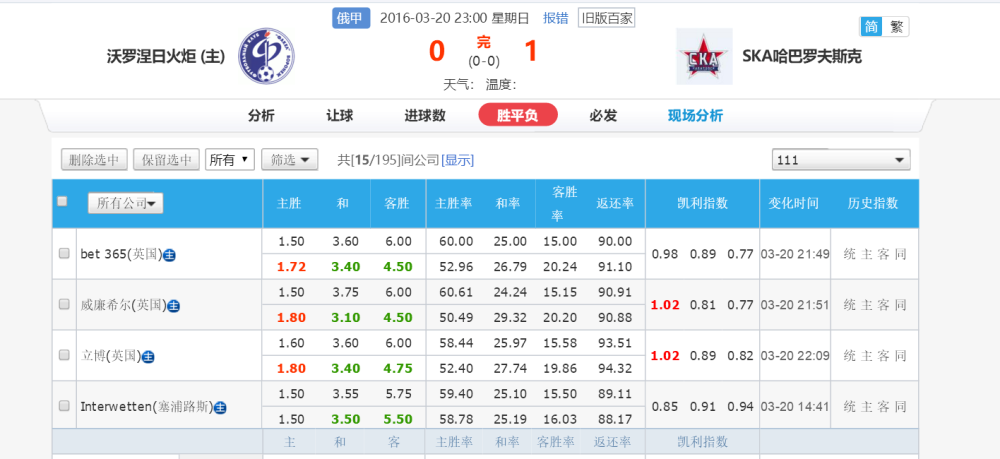The height and width of the screenshot is (459, 1000).
Task: Check the 威廉希尔 row checkbox
Action: (x=64, y=304)
